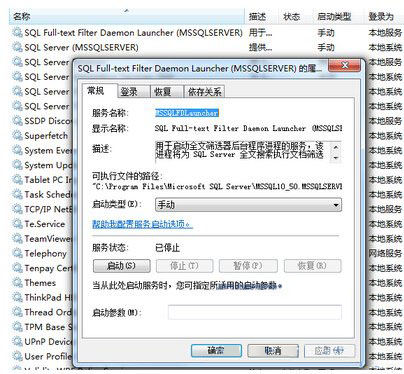Open the 帮助我配置服务启动选项 link
404x374 pixels.
[x=142, y=224]
